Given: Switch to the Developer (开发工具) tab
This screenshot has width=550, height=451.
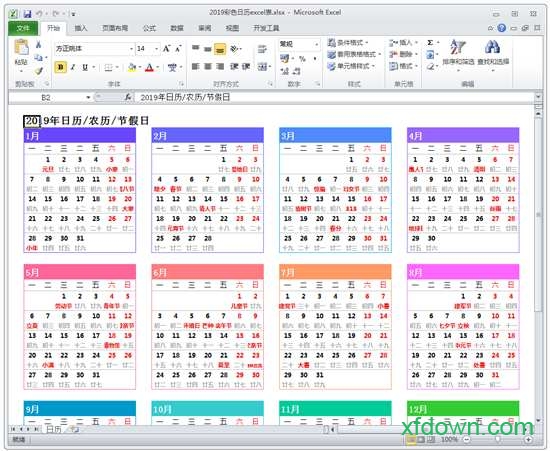Looking at the screenshot, I should (x=266, y=28).
